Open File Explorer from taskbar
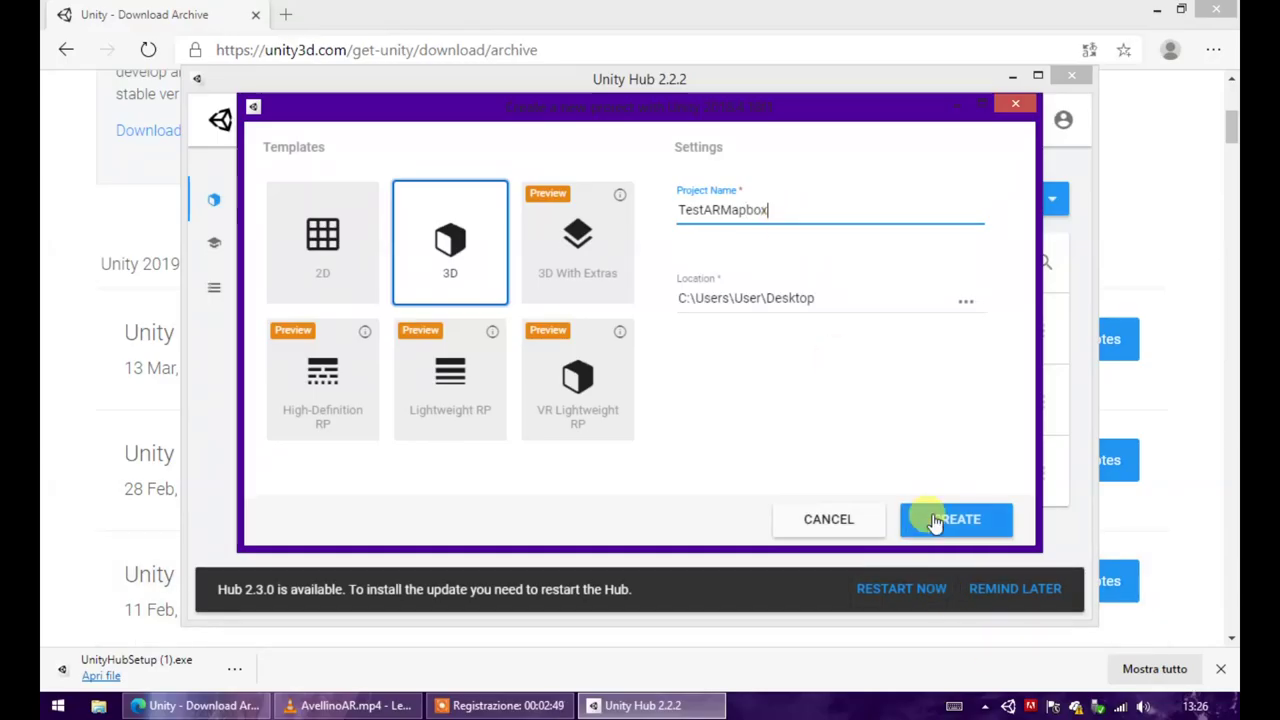Screen dimensions: 1280x720 99,706
